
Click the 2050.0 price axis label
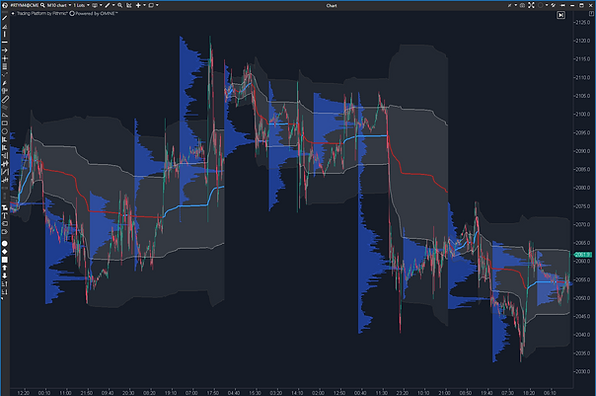click(583, 298)
